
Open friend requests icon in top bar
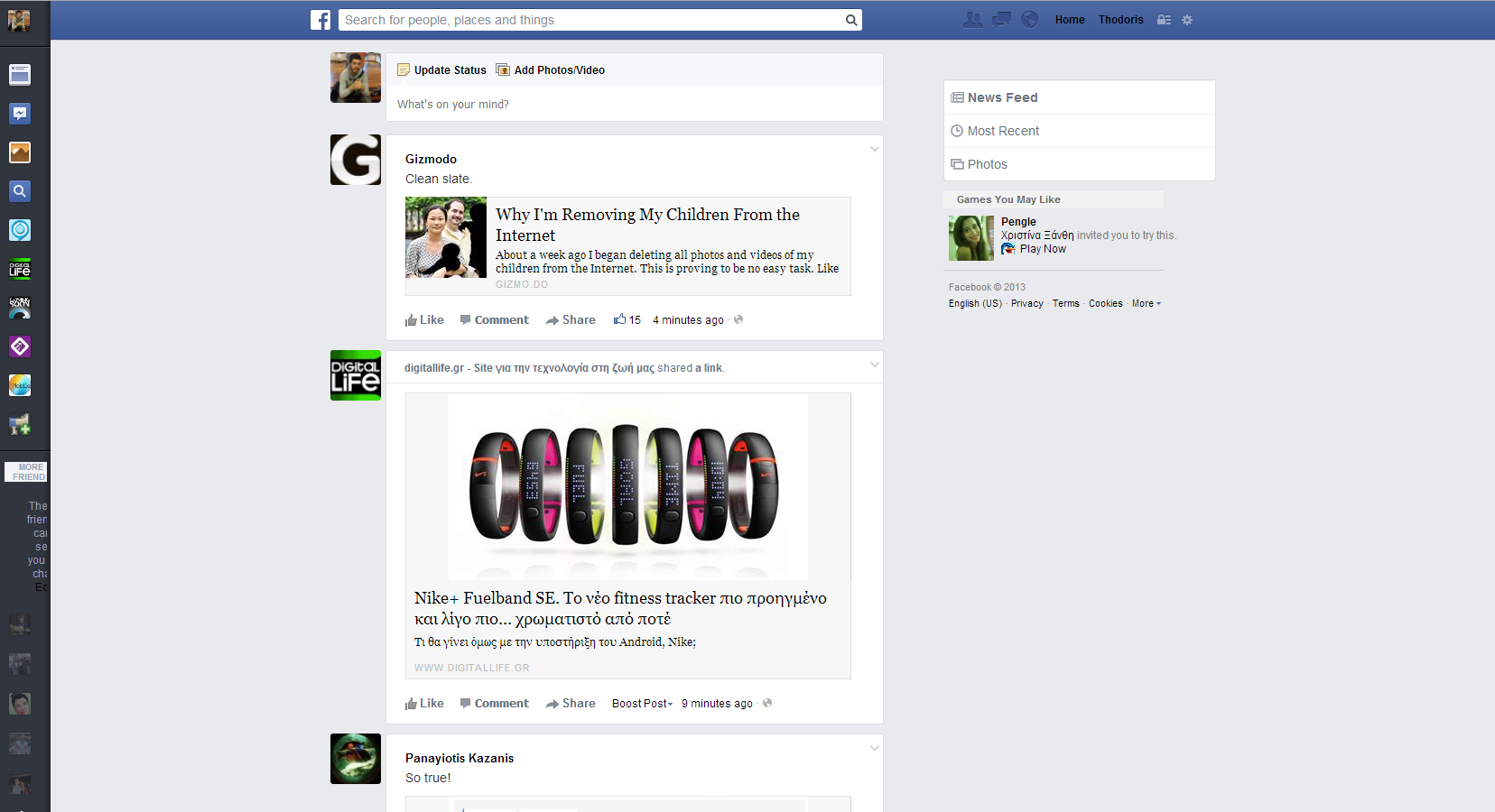(x=972, y=20)
